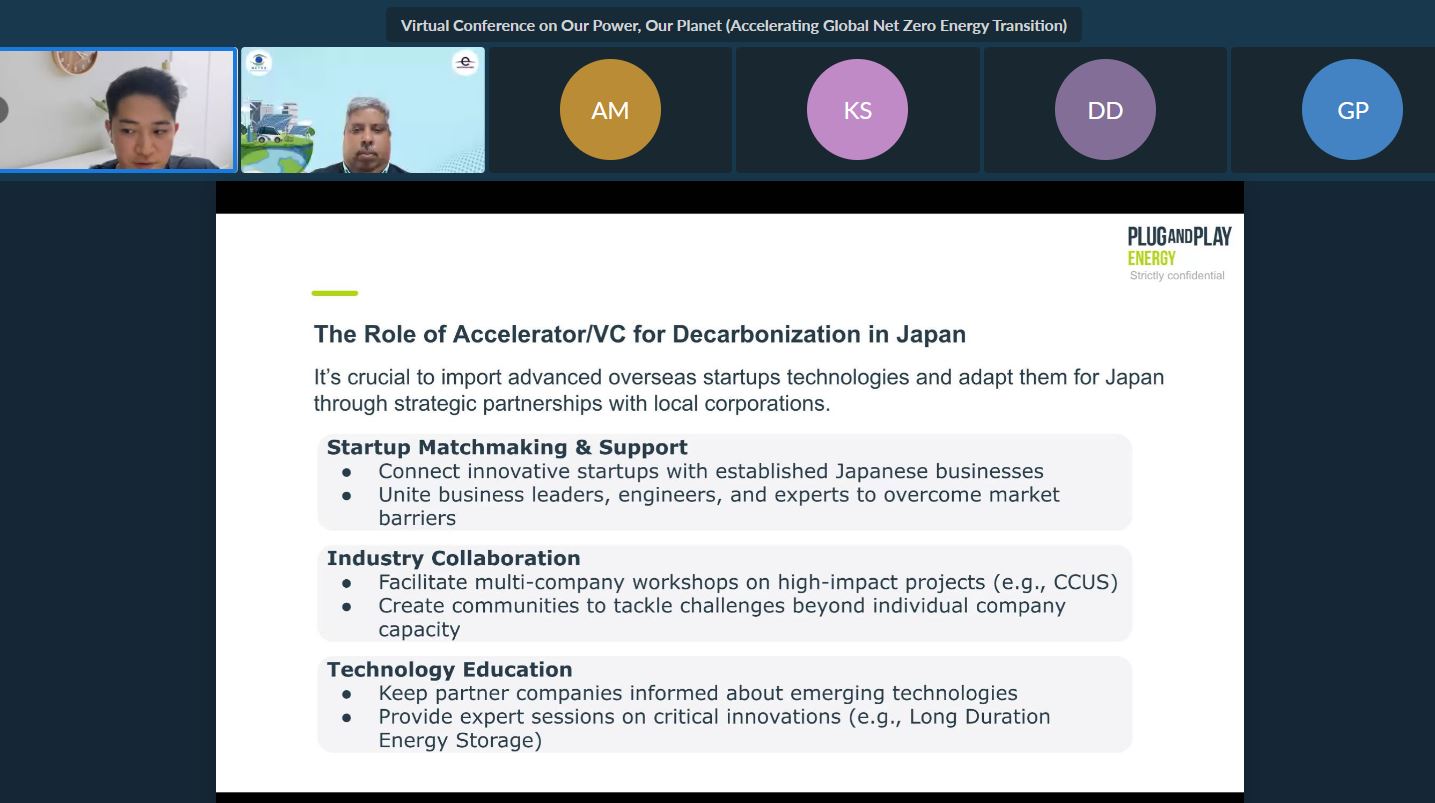
Task: Click the 'Strictly confidential' label
Action: tap(1177, 276)
